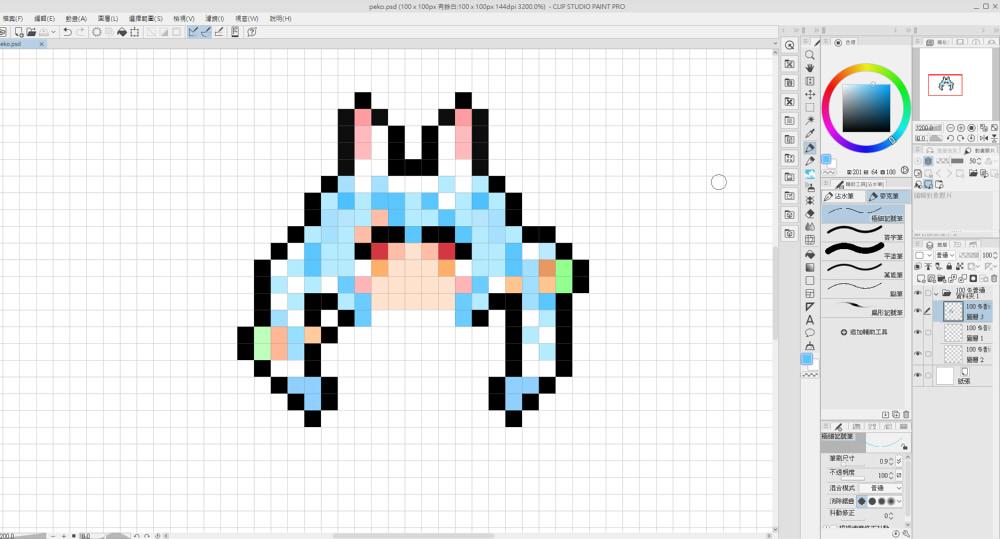Select the Magnifier zoom tool
Image resolution: width=1000 pixels, height=539 pixels.
pyautogui.click(x=810, y=55)
